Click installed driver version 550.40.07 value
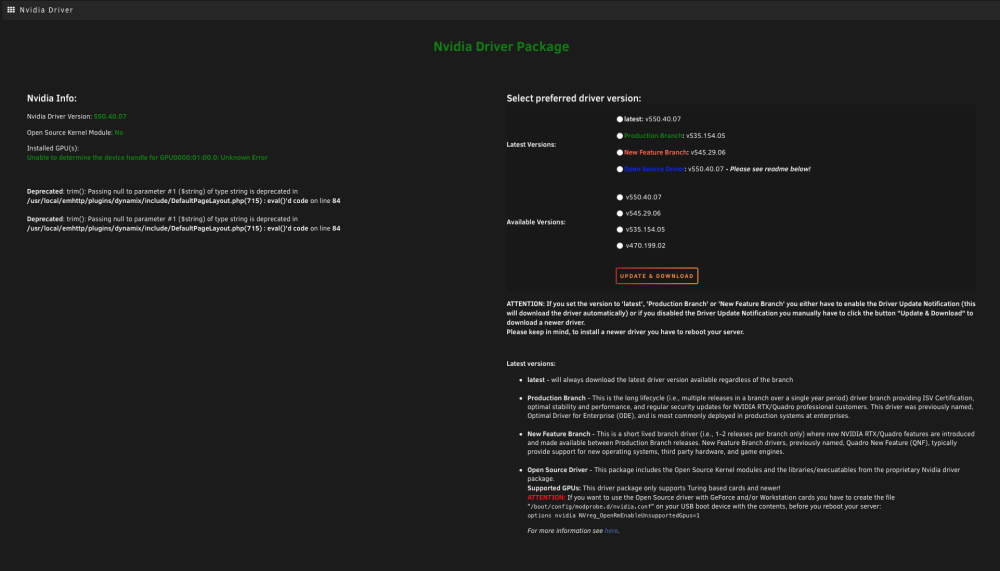The width and height of the screenshot is (1000, 571). (x=110, y=117)
